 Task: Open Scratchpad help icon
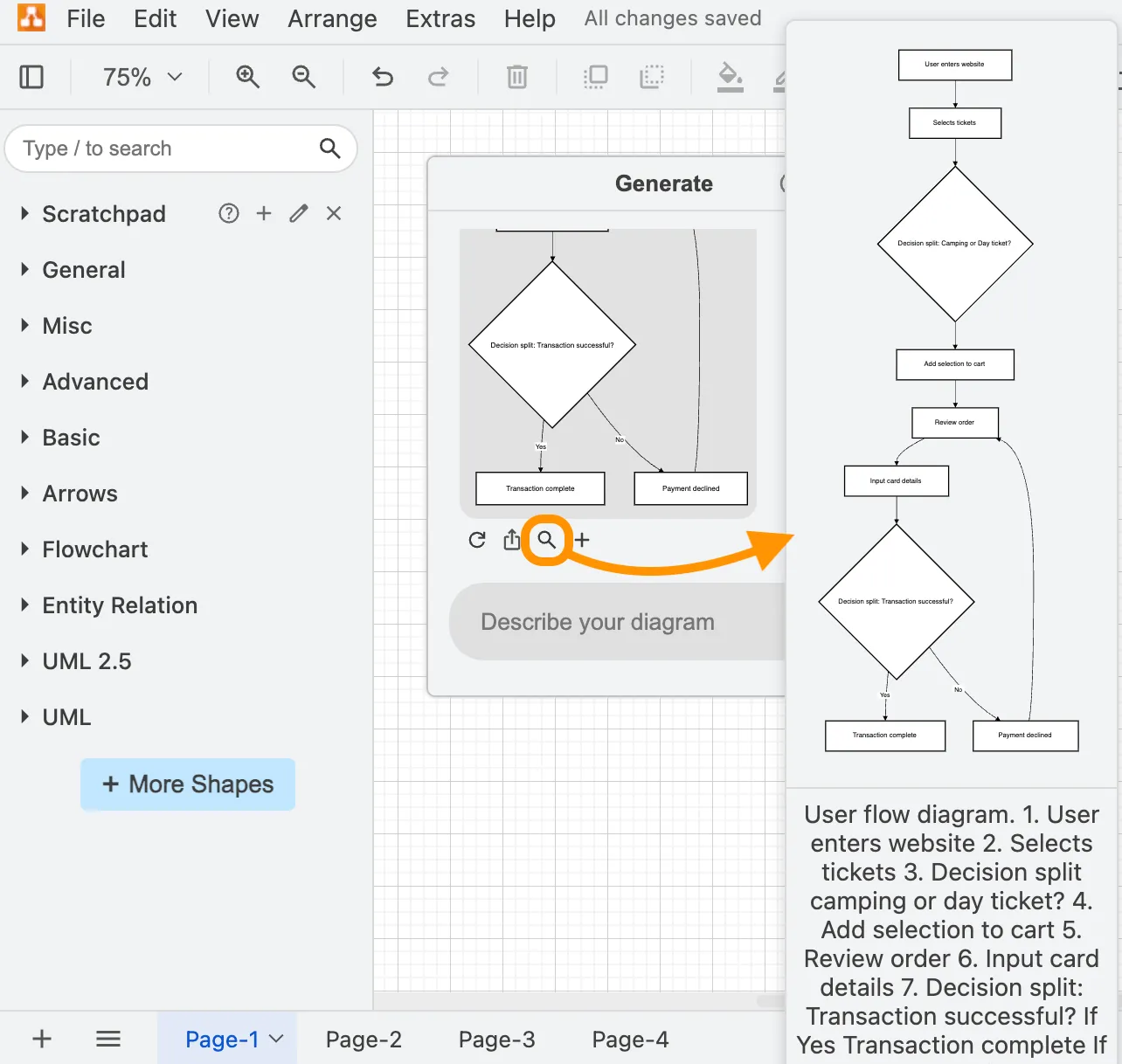229,213
